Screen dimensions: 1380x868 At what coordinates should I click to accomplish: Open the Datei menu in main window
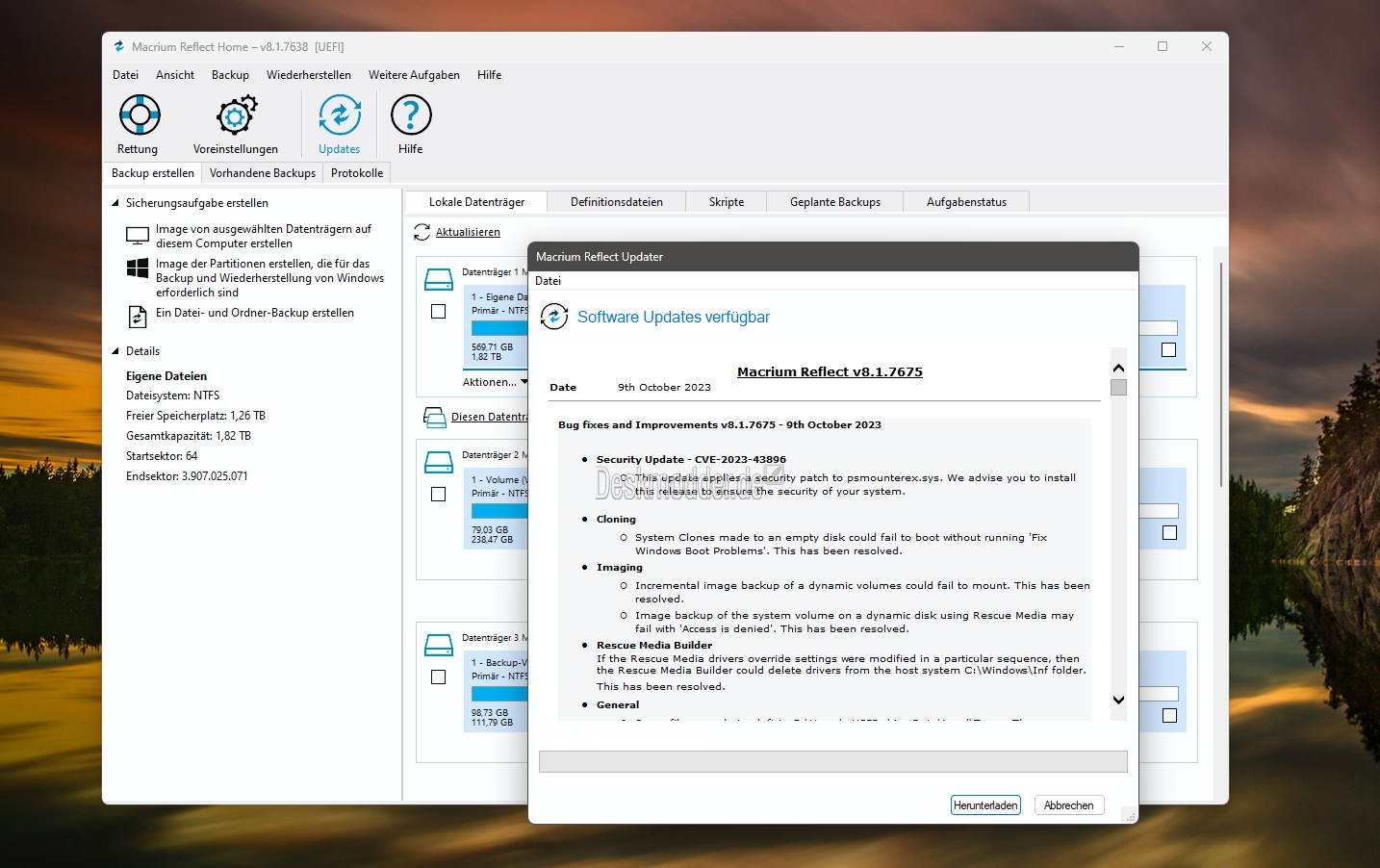pos(125,75)
